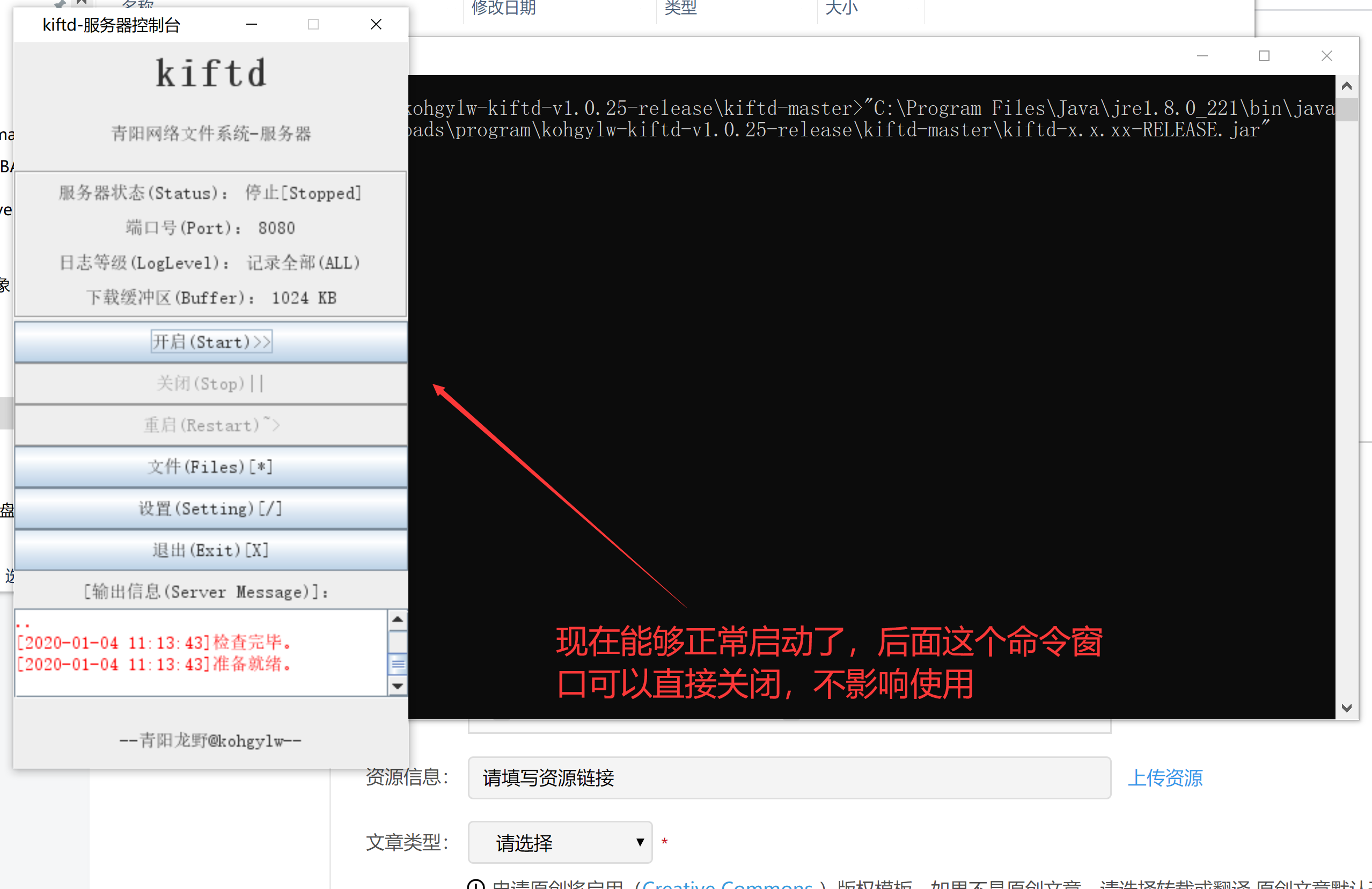This screenshot has width=1372, height=889.
Task: Click the 开启(Start) button to start the server
Action: tap(211, 341)
